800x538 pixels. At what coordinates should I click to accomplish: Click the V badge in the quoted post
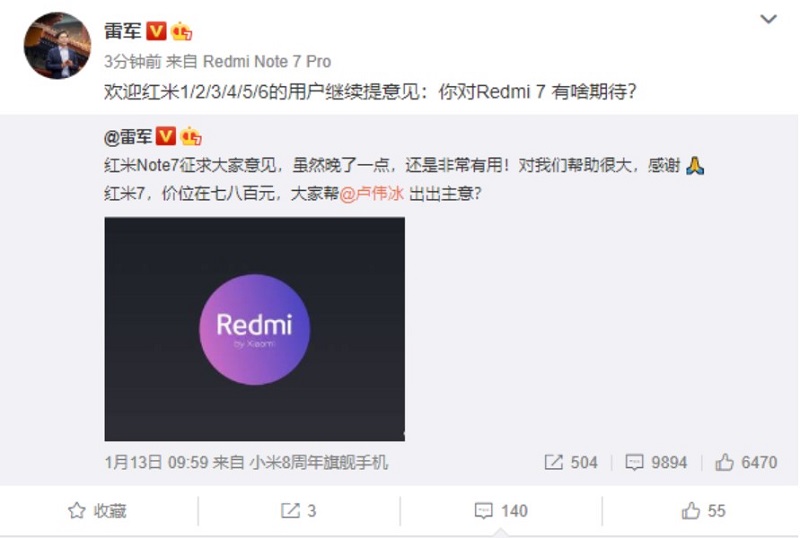tap(166, 136)
